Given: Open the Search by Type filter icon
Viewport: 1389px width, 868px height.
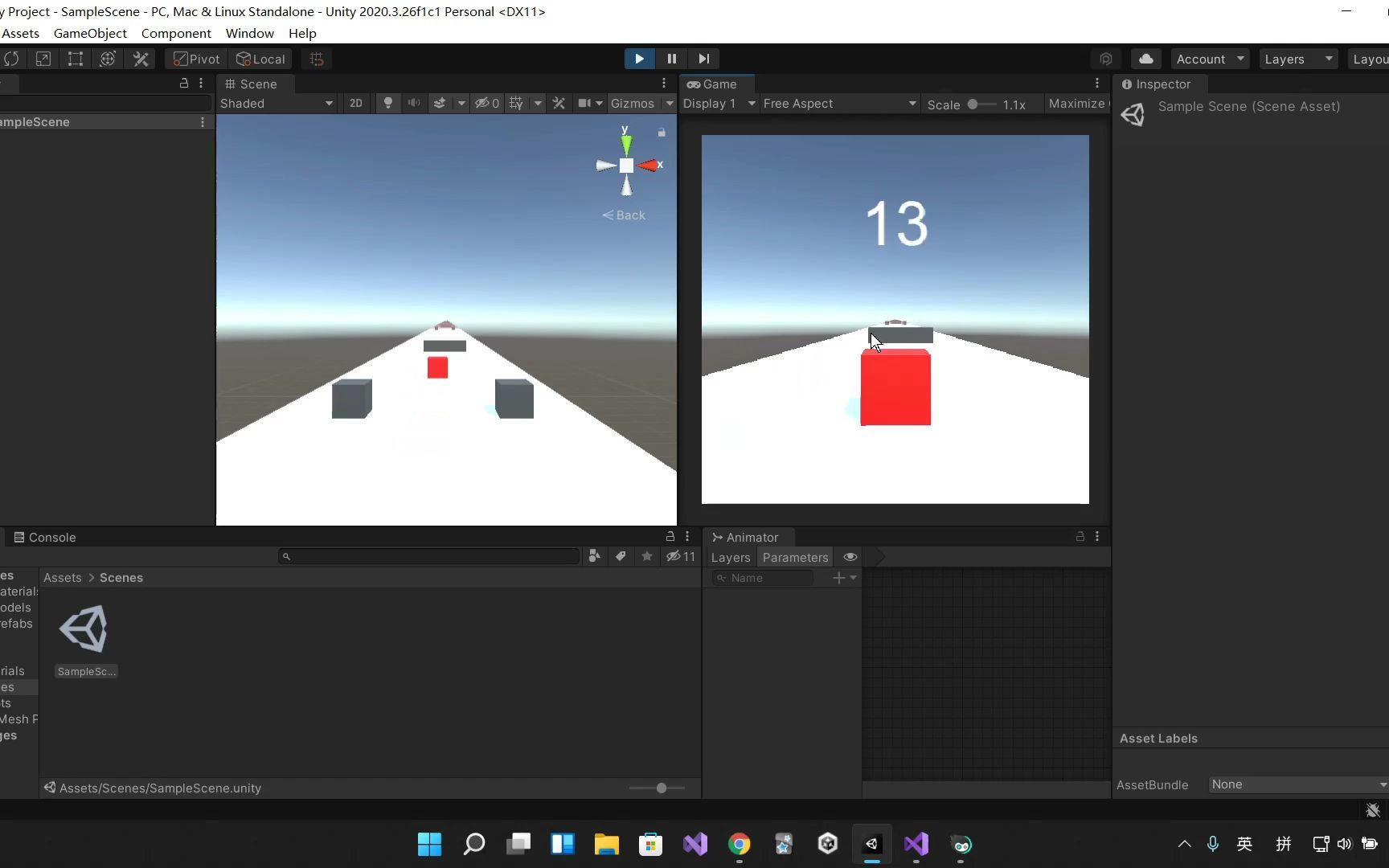Looking at the screenshot, I should coord(594,556).
